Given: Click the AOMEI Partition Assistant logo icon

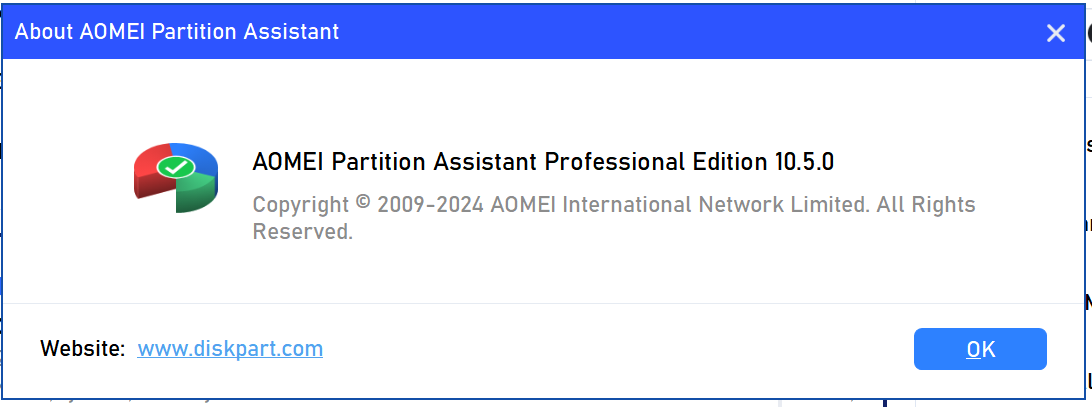Looking at the screenshot, I should pyautogui.click(x=176, y=177).
